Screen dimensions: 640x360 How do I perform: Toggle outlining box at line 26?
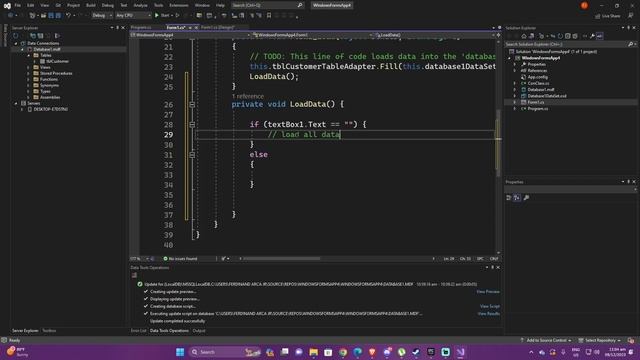pos(192,104)
